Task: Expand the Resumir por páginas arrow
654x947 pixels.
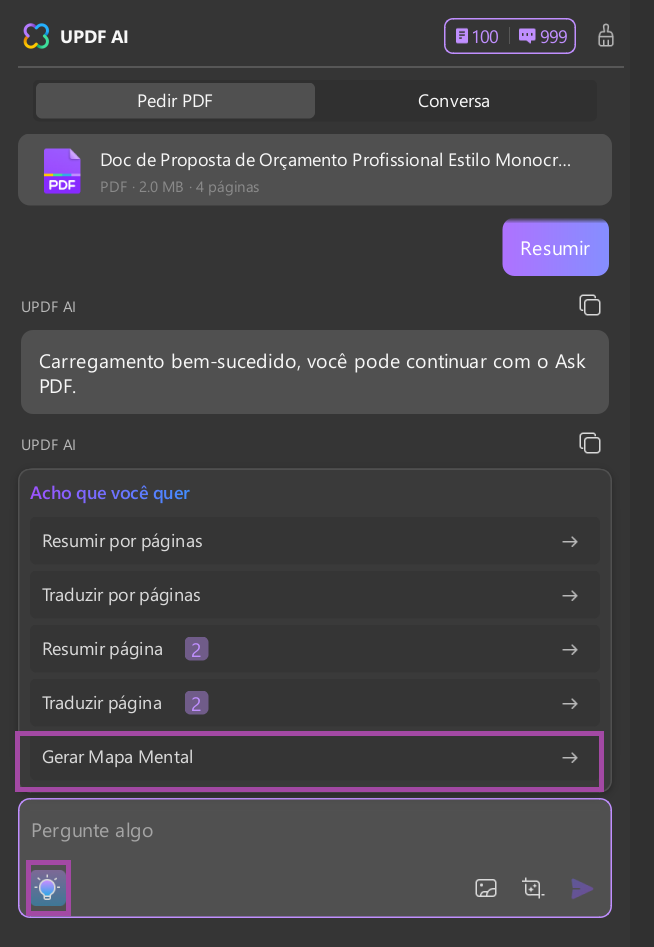Action: (569, 541)
